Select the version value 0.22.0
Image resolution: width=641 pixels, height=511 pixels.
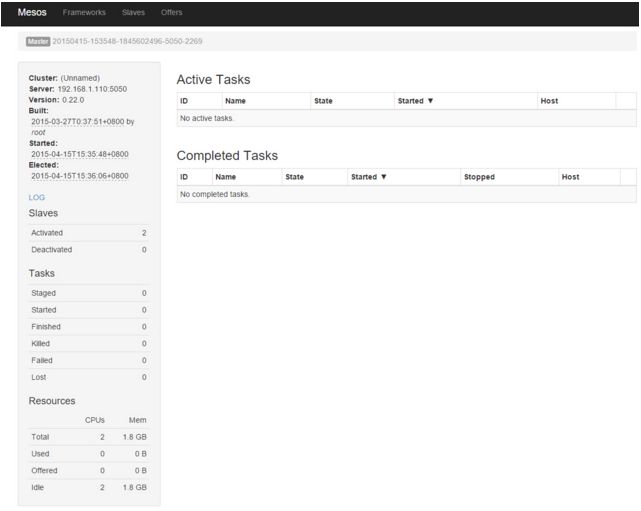tap(73, 100)
